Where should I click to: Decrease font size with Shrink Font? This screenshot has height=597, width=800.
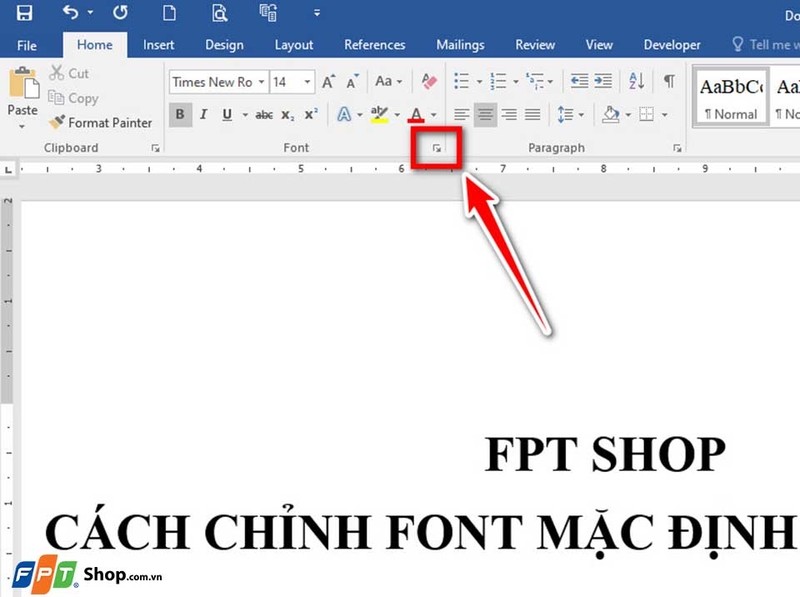point(353,82)
